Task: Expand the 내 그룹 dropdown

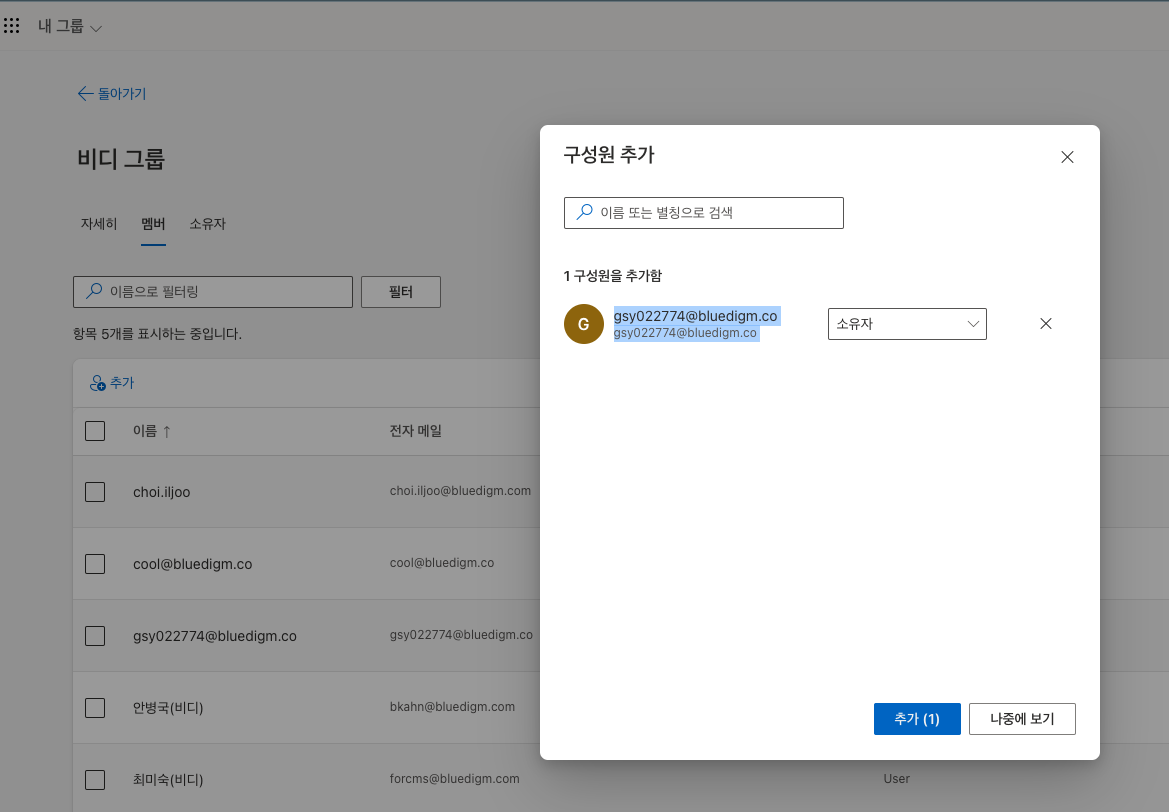Action: pos(69,27)
